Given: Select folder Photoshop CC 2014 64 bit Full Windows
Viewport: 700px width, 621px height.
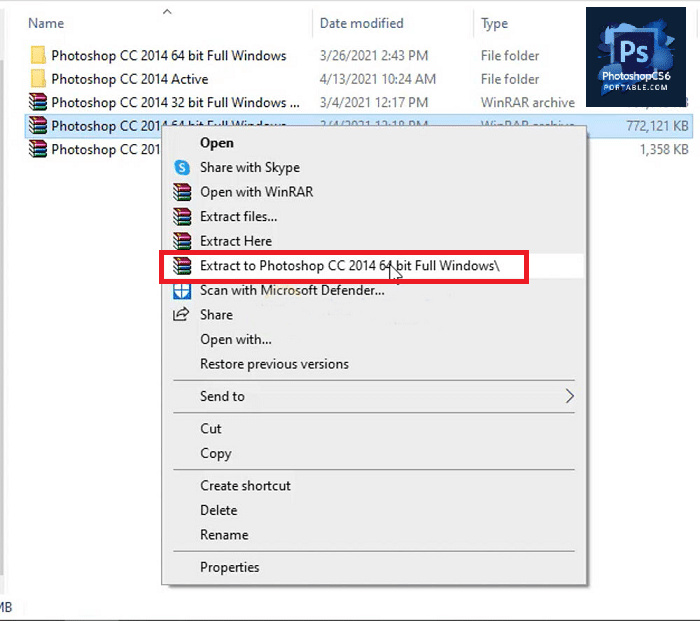Looking at the screenshot, I should pyautogui.click(x=169, y=55).
